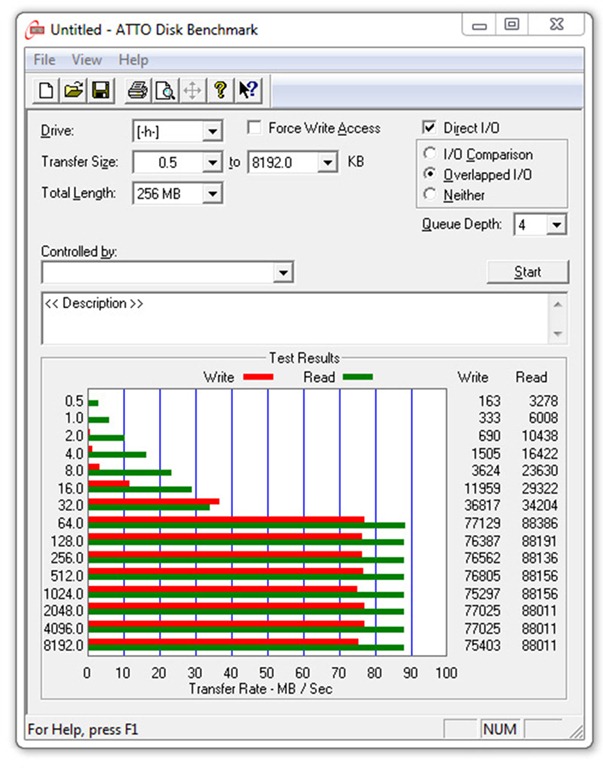Select the Overlapped I/O radio button
Screen dimensions: 603x768
[x=430, y=174]
